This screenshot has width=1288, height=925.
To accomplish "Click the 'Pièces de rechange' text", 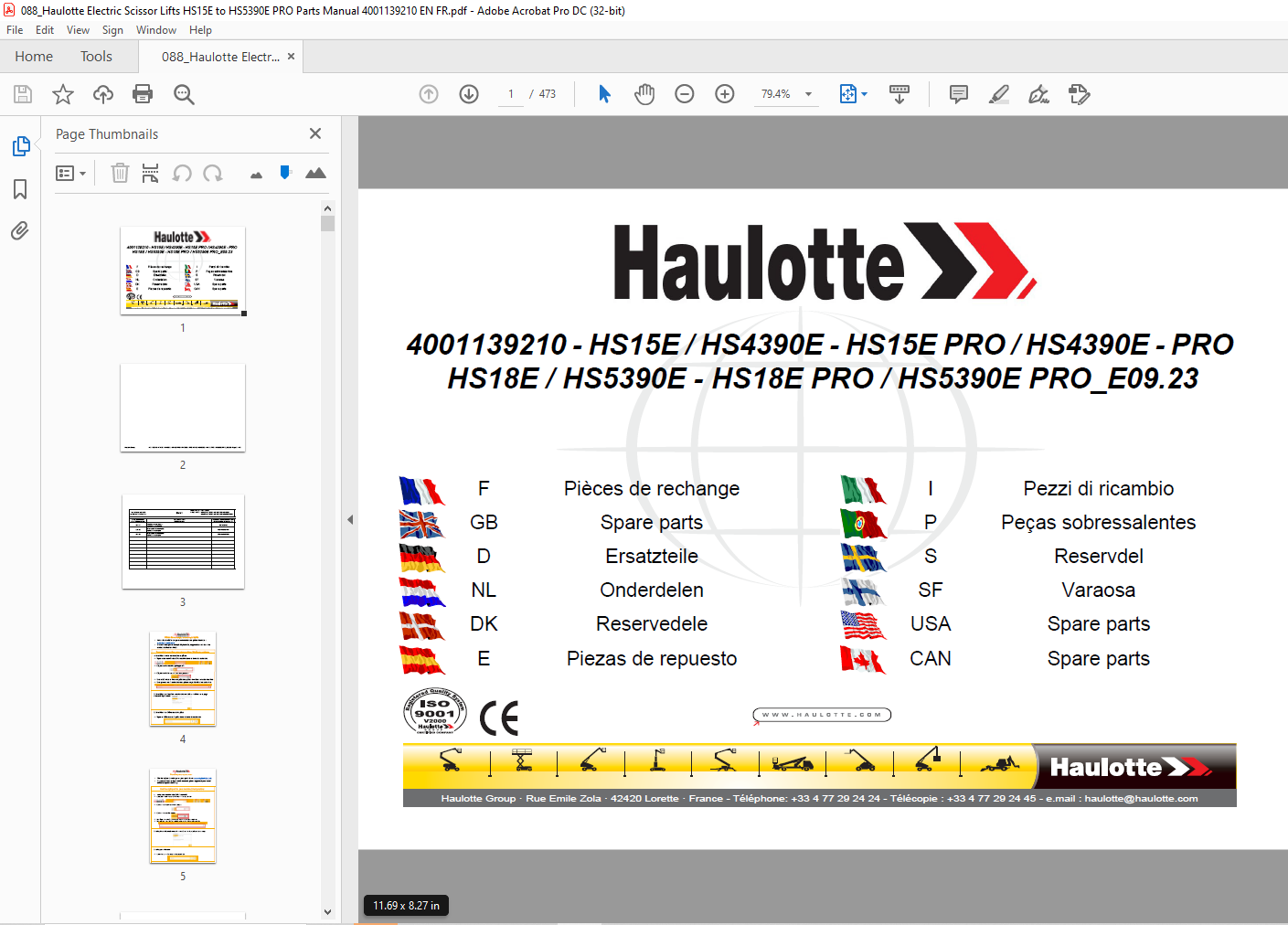I will point(652,488).
